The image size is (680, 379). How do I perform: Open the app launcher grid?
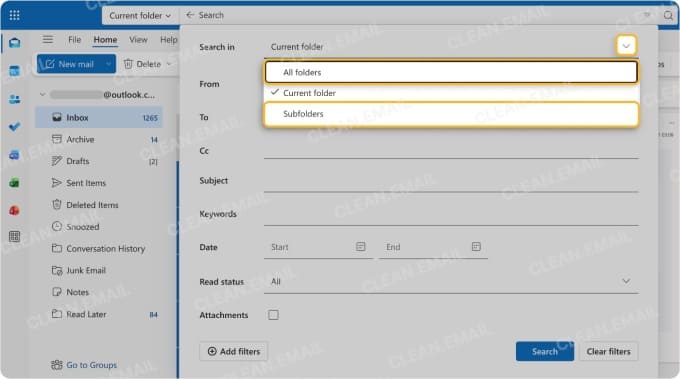tap(14, 16)
